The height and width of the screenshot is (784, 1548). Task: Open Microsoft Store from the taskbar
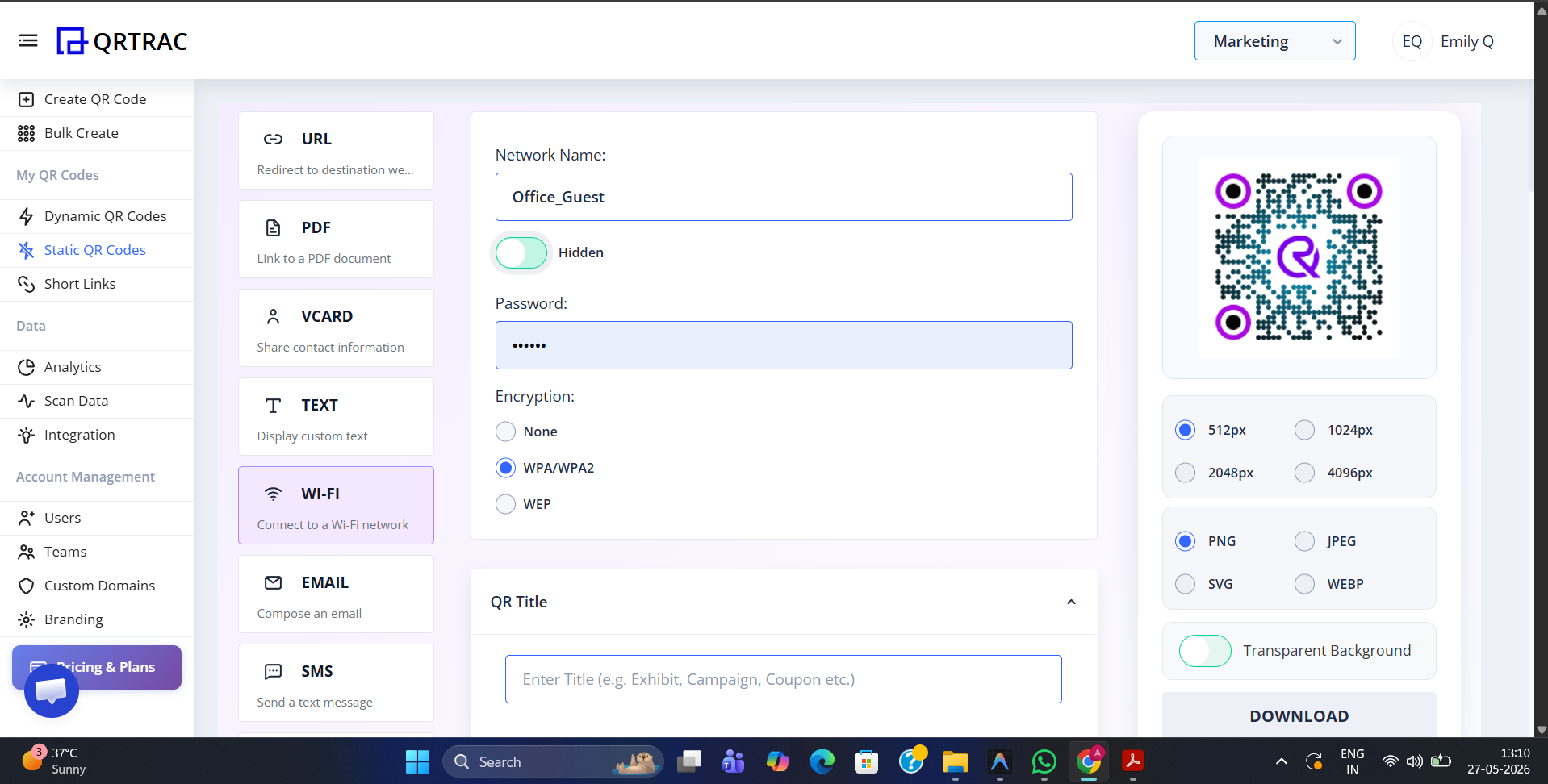(x=866, y=761)
